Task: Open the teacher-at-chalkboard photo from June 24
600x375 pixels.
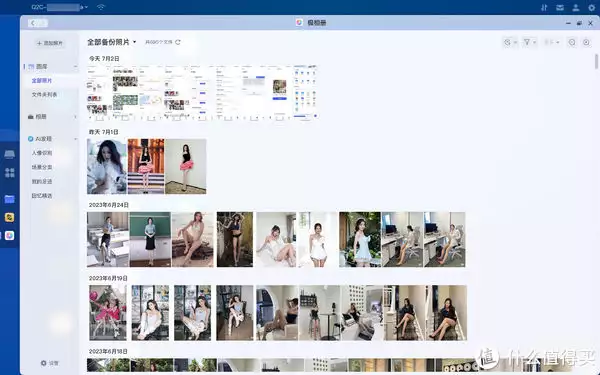Action: (x=150, y=240)
